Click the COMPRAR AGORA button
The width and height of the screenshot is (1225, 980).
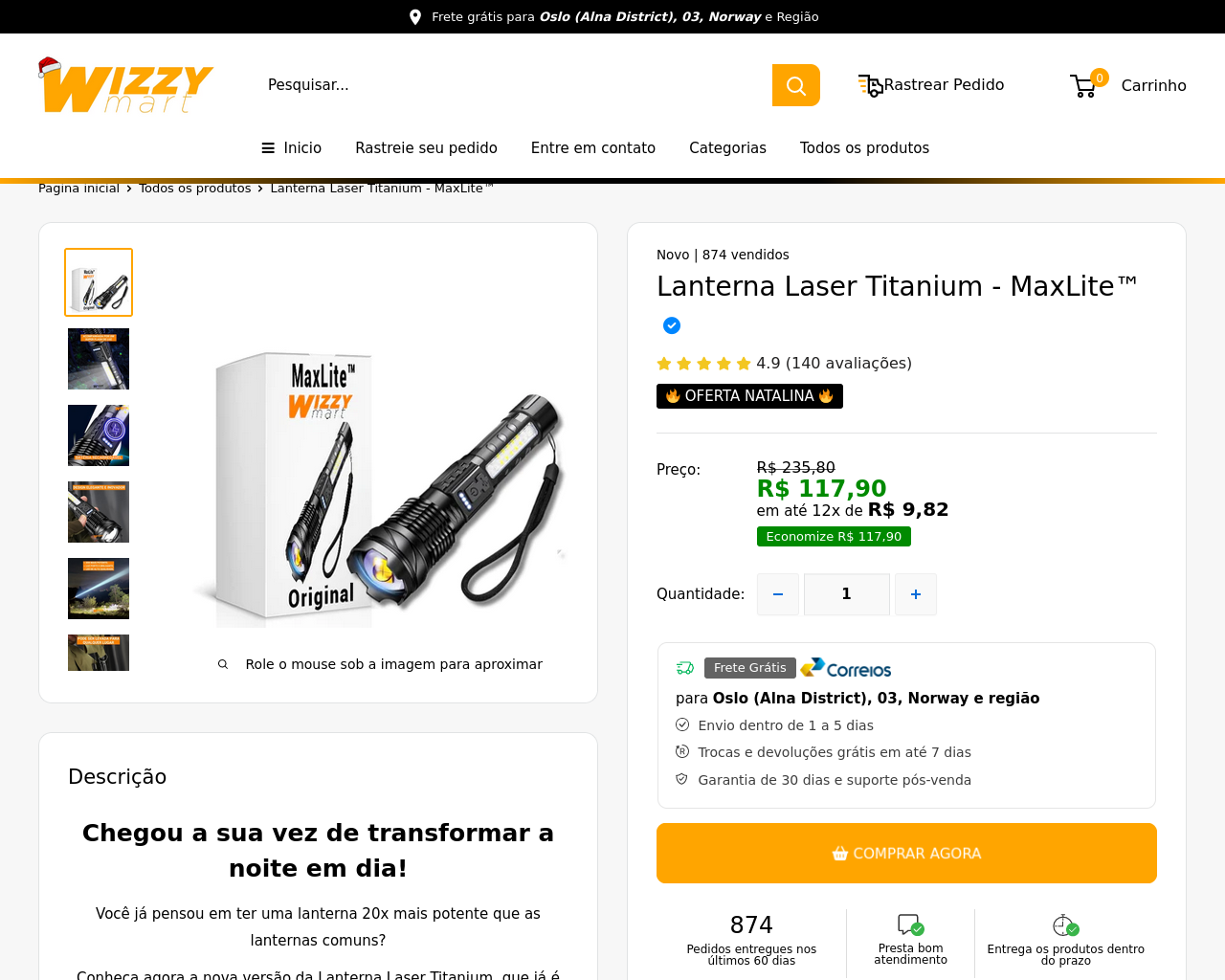pos(906,853)
